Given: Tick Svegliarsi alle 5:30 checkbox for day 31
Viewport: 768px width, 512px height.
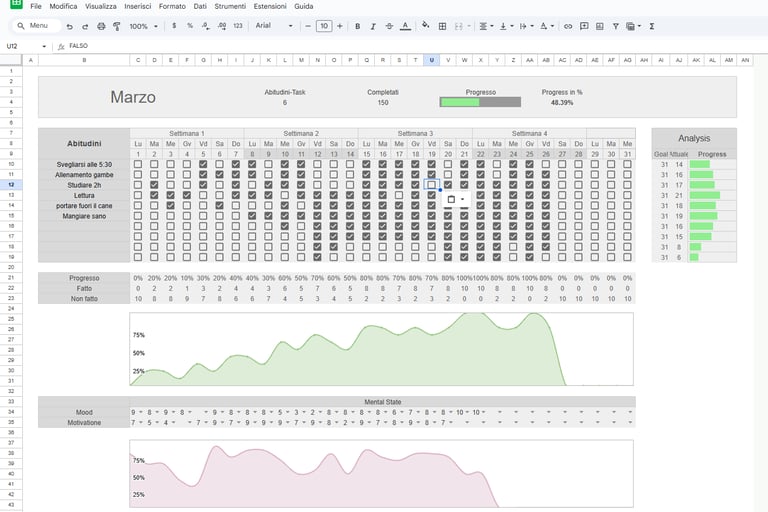Looking at the screenshot, I should click(x=627, y=164).
